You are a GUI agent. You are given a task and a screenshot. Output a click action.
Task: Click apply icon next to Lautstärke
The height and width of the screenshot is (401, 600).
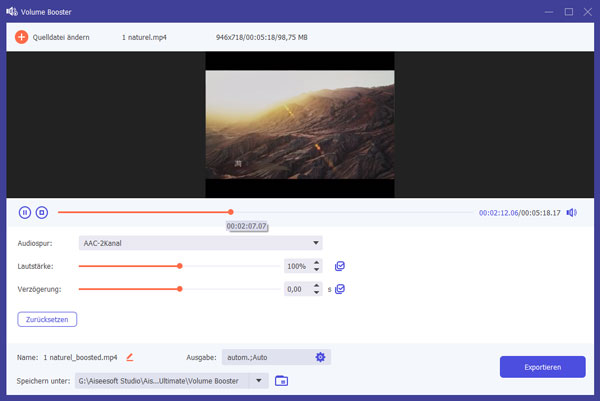[341, 266]
